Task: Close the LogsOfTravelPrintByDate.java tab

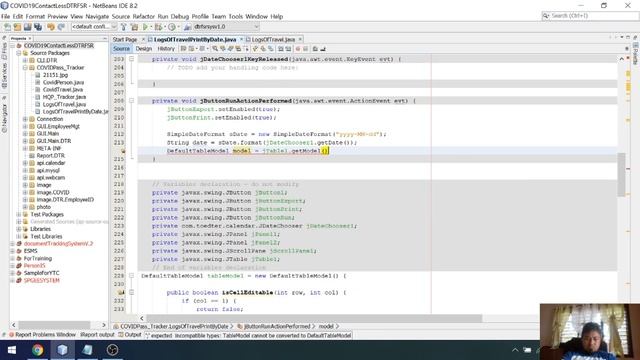Action: click(x=241, y=39)
